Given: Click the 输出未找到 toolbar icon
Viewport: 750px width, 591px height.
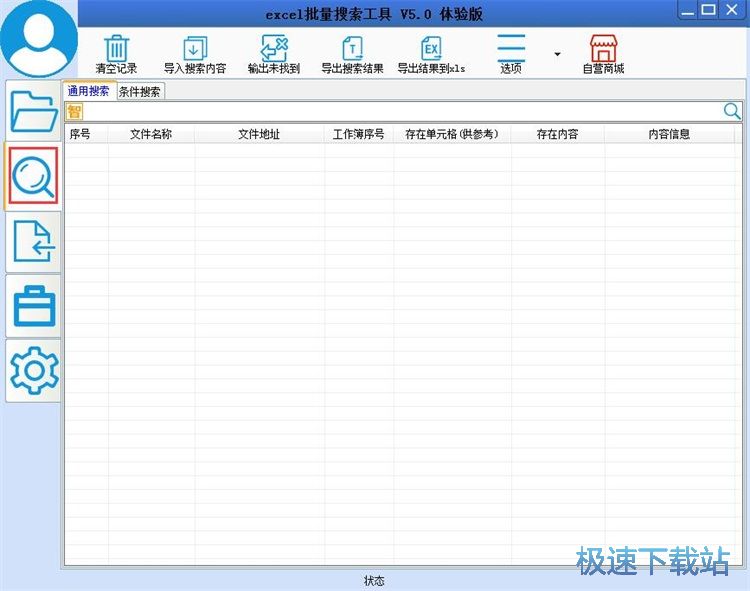Looking at the screenshot, I should coord(274,48).
